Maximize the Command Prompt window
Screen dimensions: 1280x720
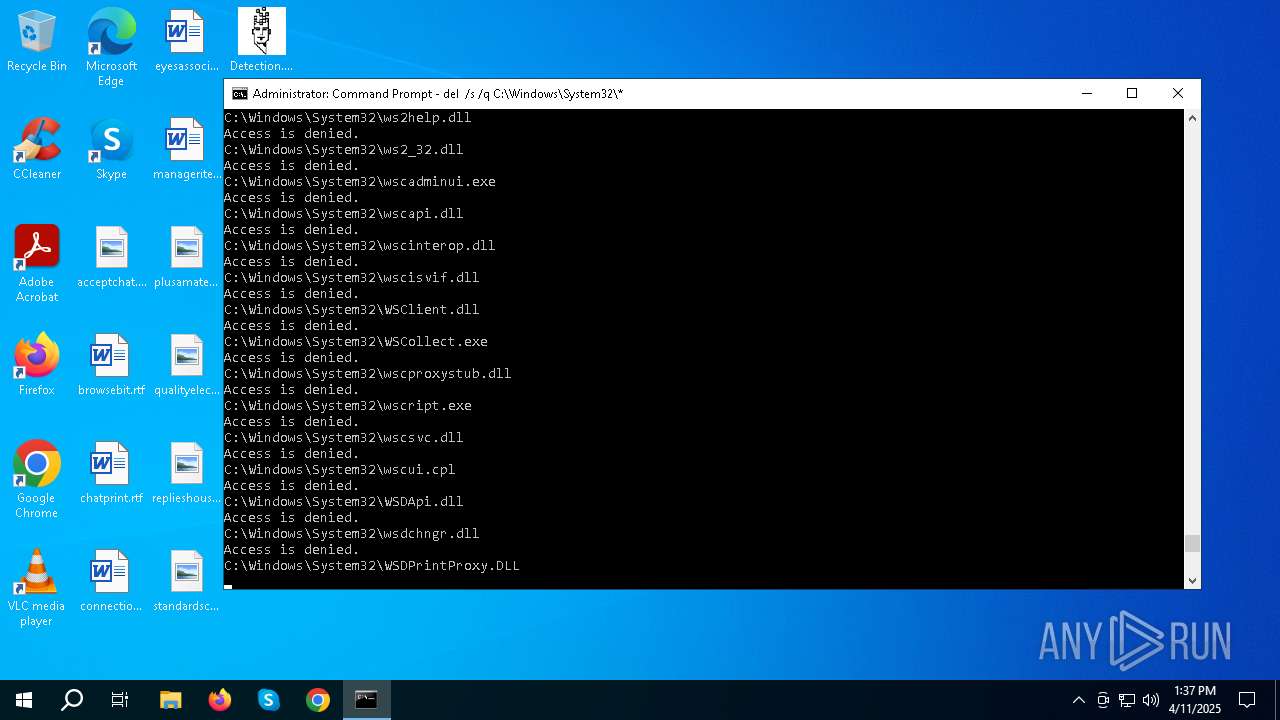(x=1132, y=94)
